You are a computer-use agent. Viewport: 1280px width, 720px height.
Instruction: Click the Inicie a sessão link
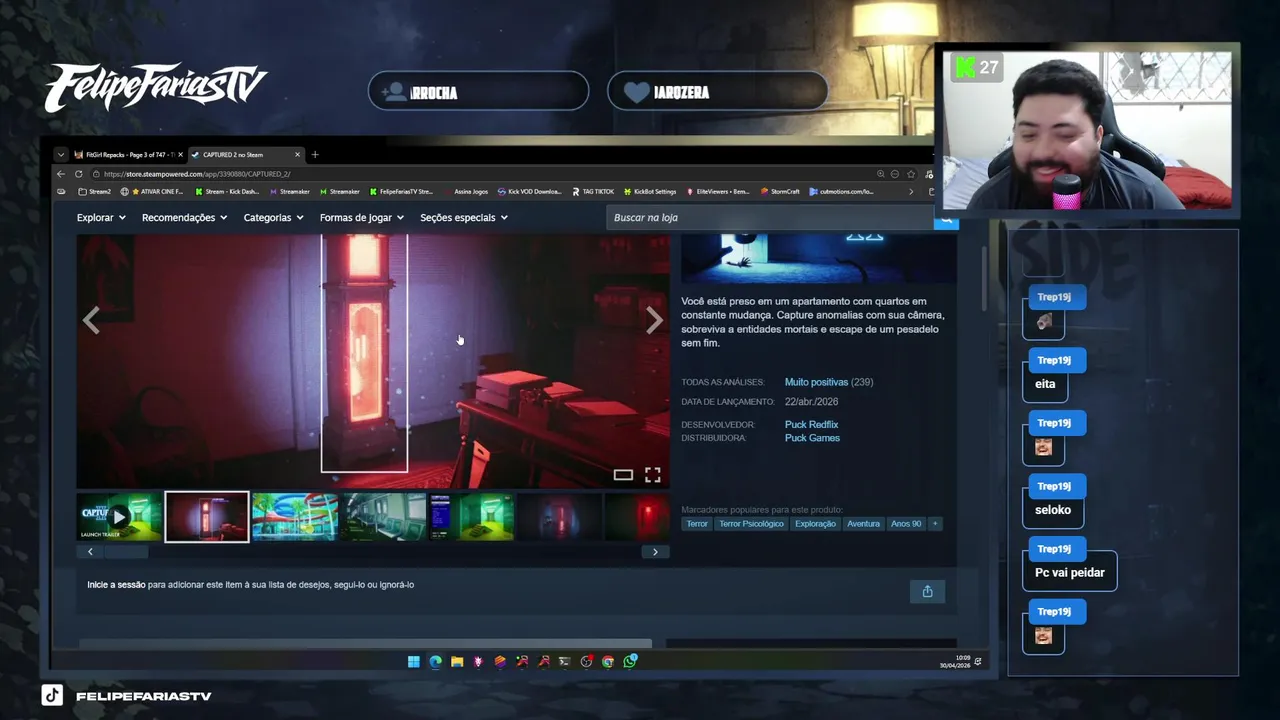[x=116, y=585]
